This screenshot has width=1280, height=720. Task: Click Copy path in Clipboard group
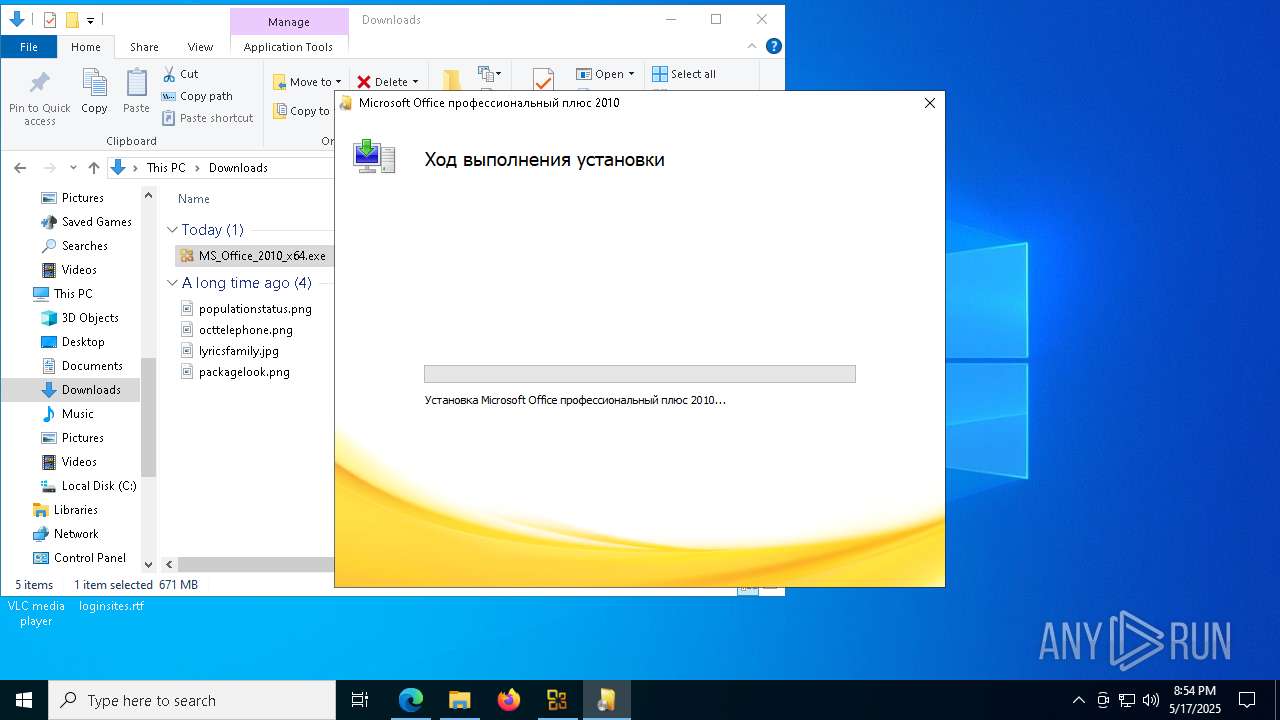(x=197, y=96)
